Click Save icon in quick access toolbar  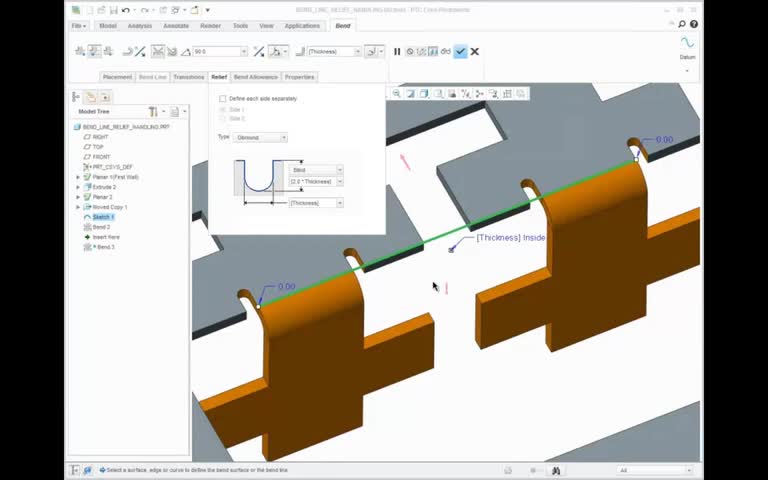[x=113, y=10]
